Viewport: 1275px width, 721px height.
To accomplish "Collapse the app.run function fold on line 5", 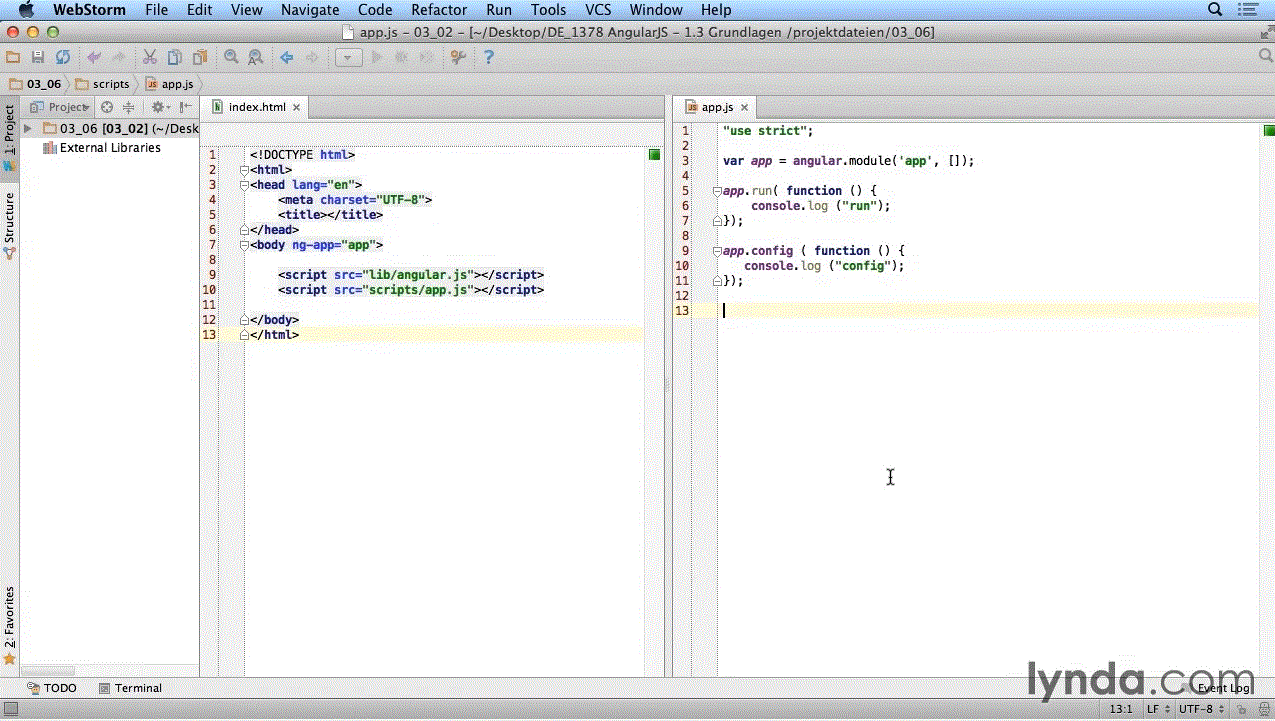I will 717,191.
